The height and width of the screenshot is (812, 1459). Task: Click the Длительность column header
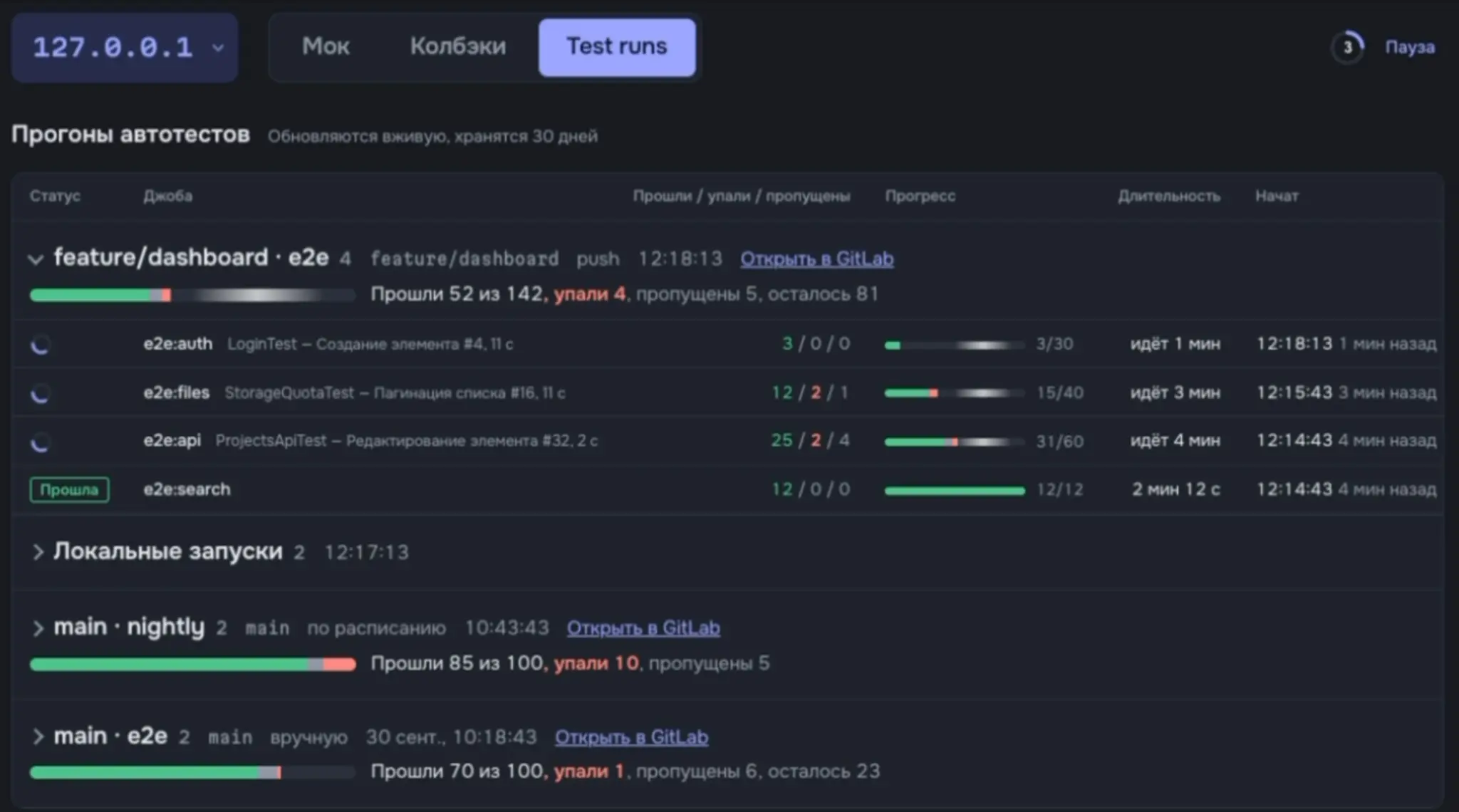click(1169, 196)
